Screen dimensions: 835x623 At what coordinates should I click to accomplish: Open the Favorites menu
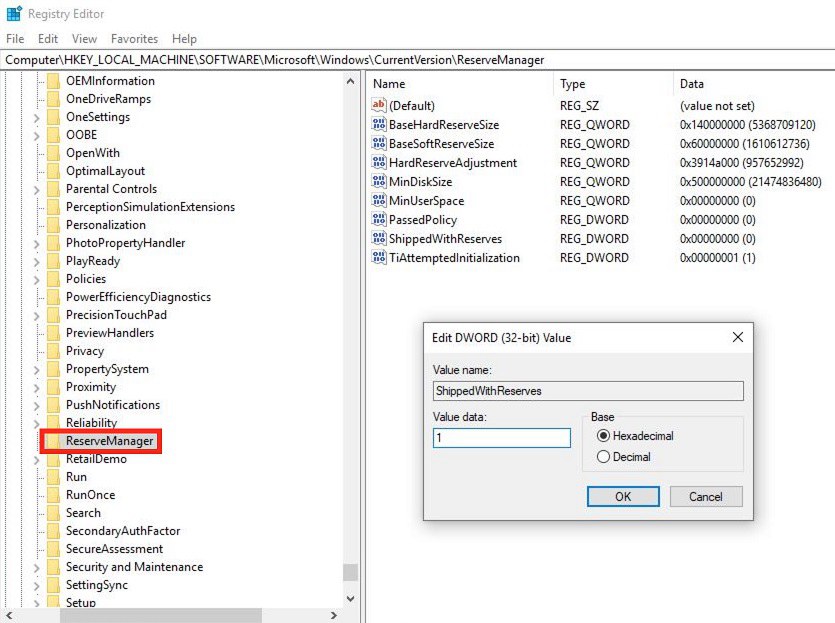tap(134, 38)
